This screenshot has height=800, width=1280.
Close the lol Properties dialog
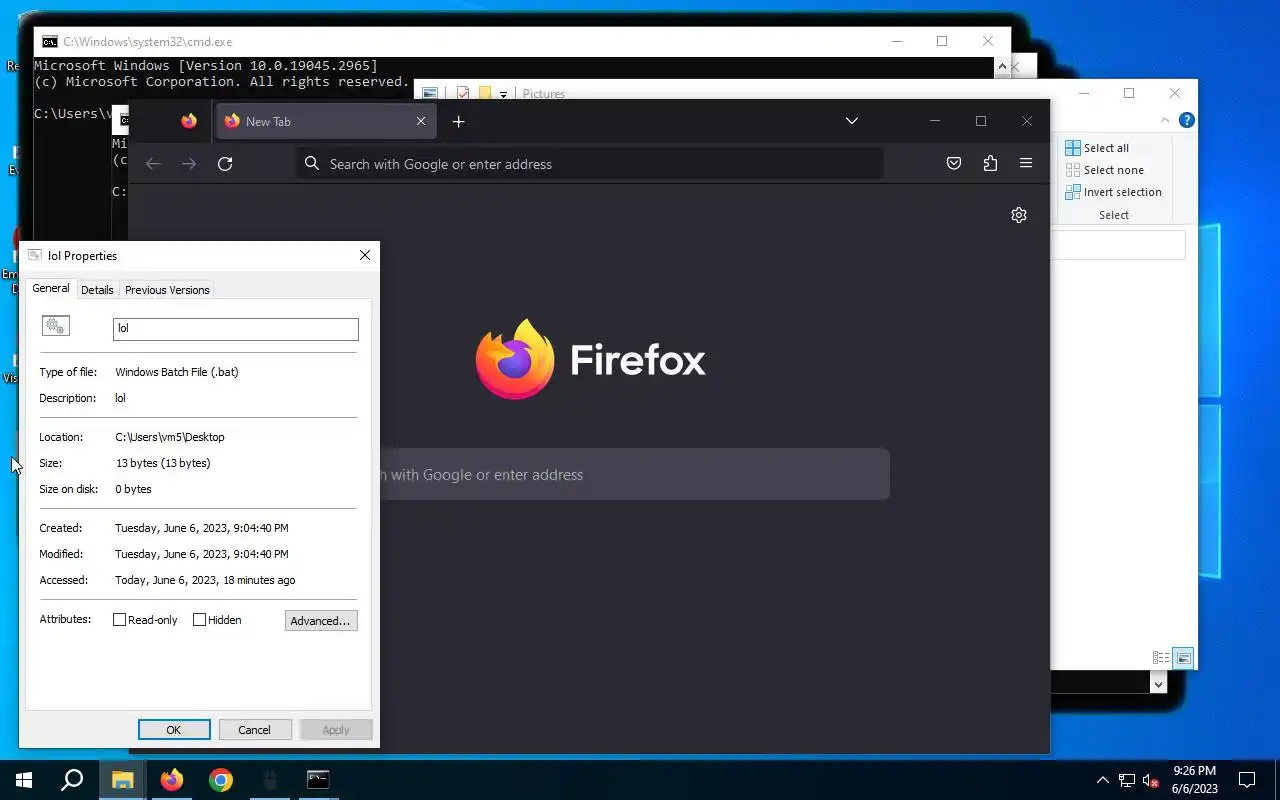pos(365,255)
